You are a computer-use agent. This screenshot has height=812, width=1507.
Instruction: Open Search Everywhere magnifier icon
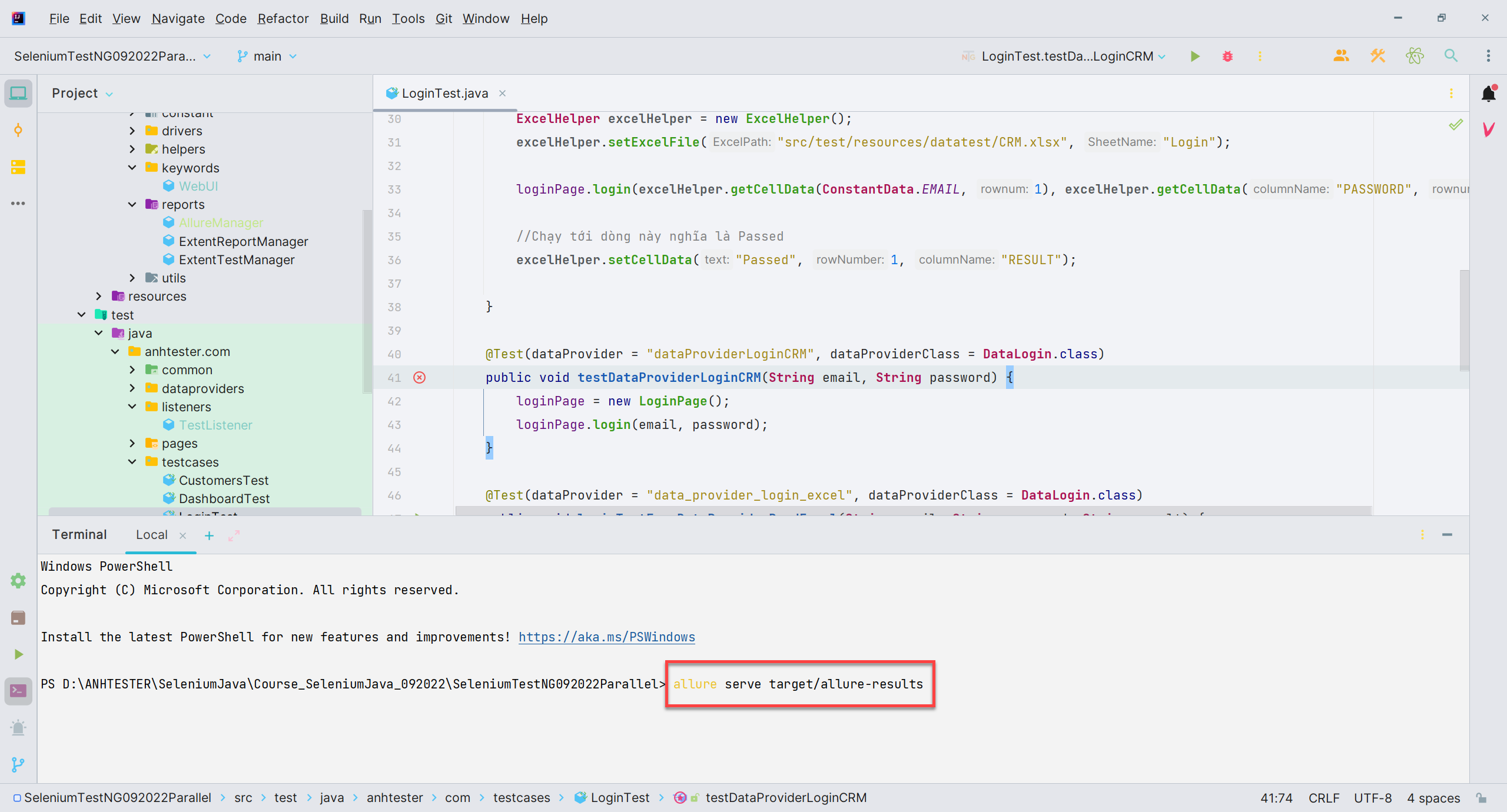point(1451,56)
